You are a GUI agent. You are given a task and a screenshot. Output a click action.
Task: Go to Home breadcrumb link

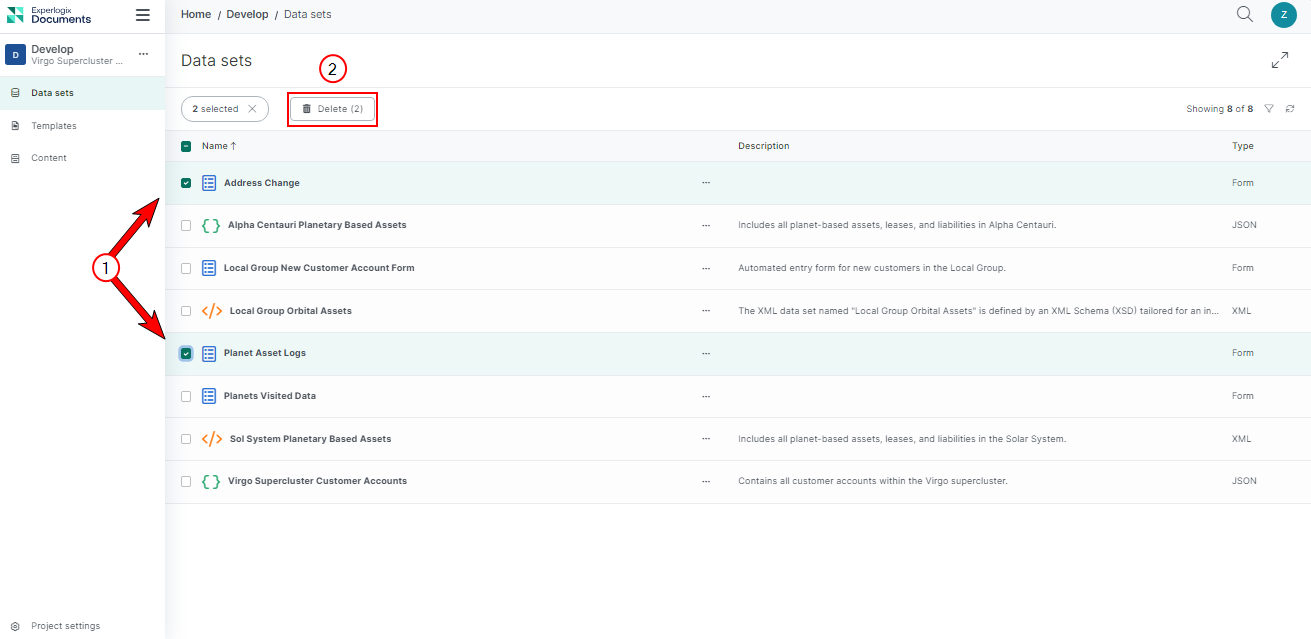(196, 15)
